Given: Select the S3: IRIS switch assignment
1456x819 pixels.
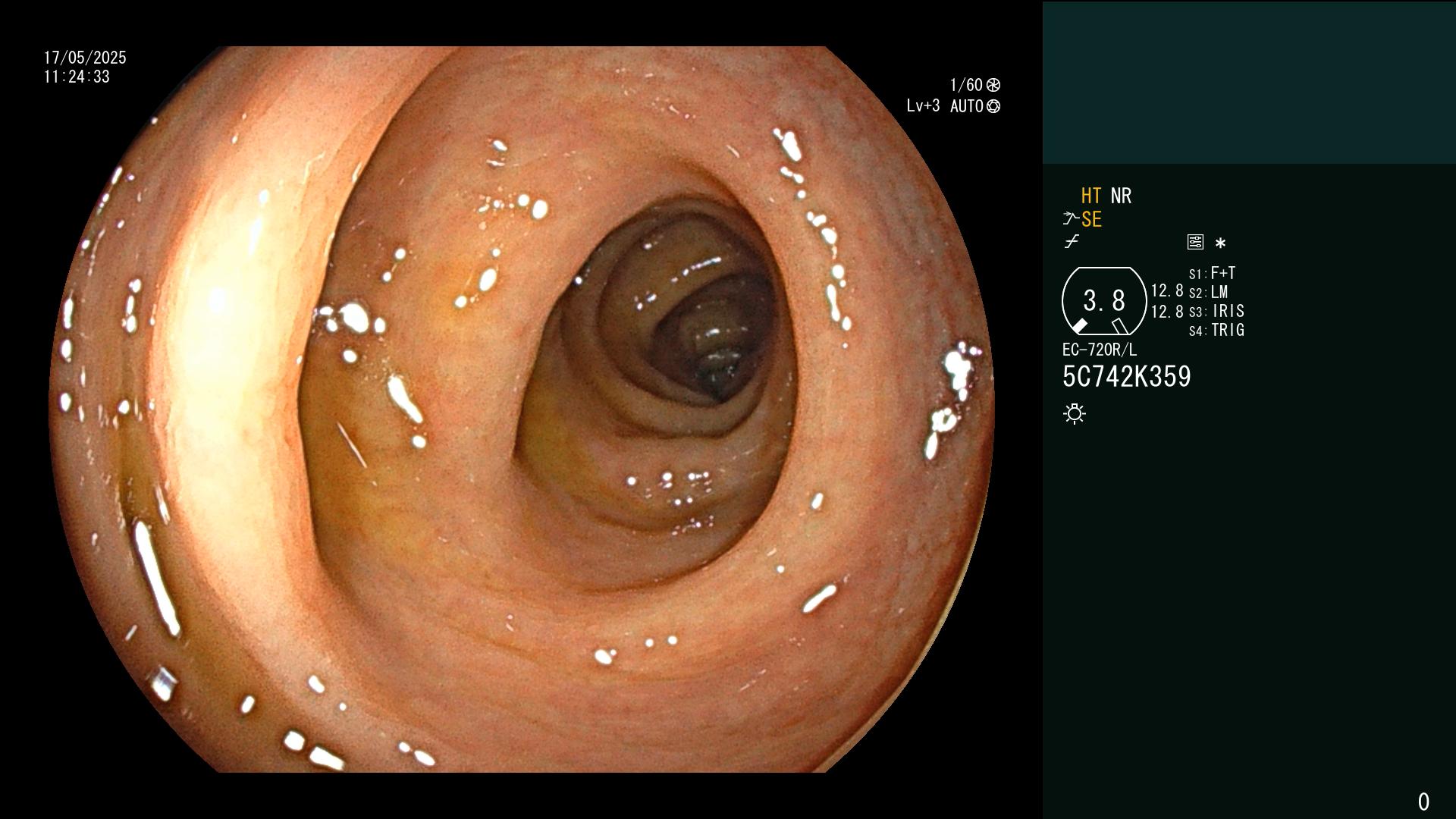Looking at the screenshot, I should point(1216,311).
